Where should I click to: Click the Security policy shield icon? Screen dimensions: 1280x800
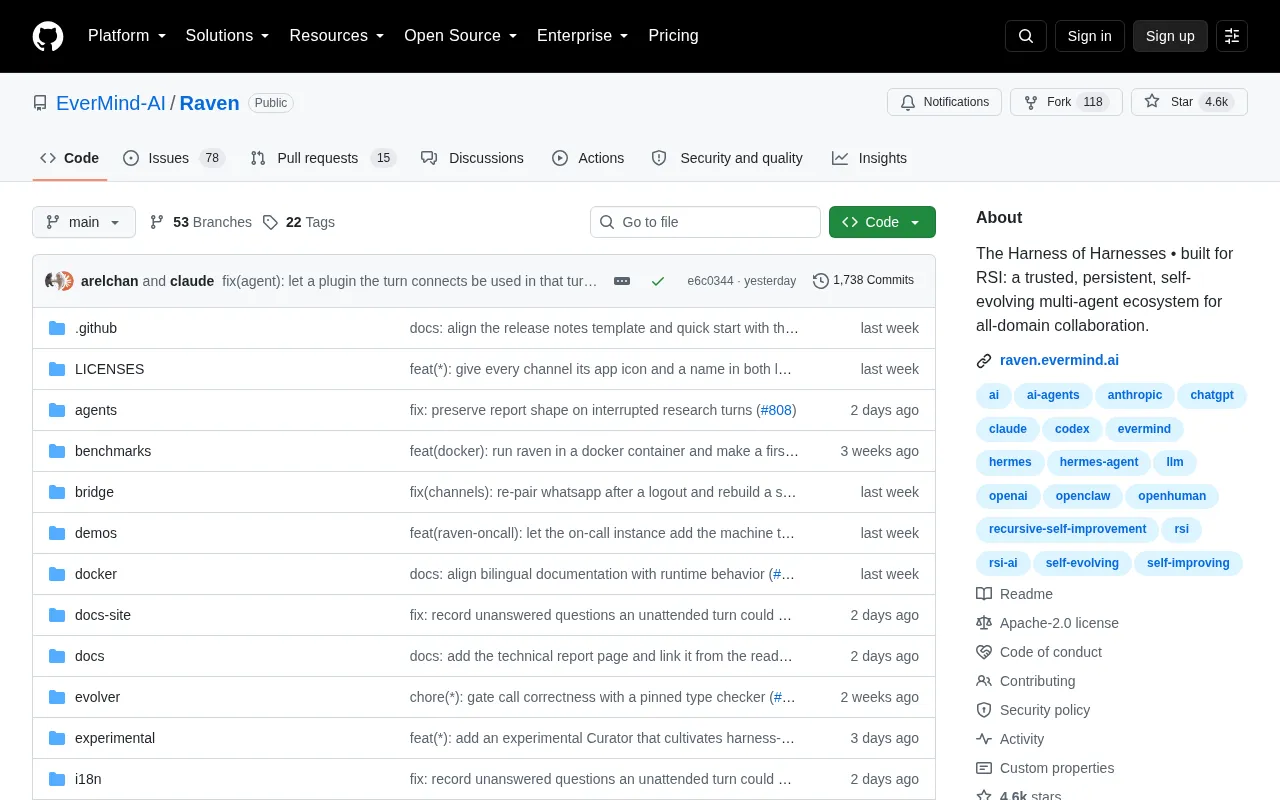pyautogui.click(x=984, y=710)
